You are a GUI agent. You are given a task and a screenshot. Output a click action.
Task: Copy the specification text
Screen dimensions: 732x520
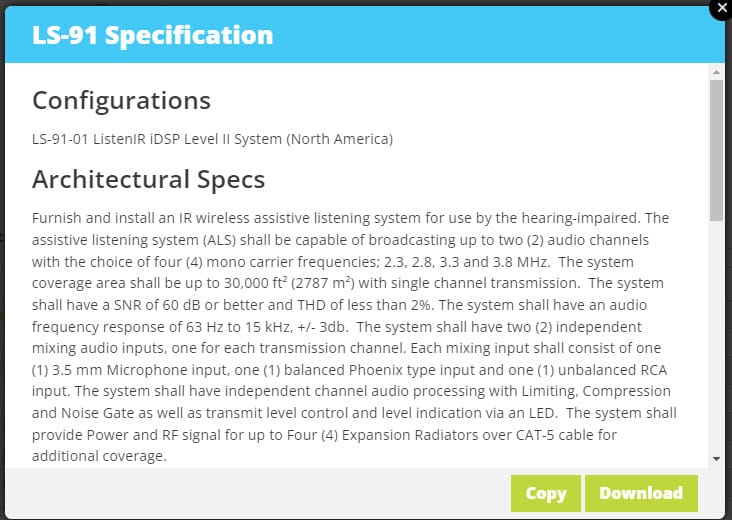point(546,493)
